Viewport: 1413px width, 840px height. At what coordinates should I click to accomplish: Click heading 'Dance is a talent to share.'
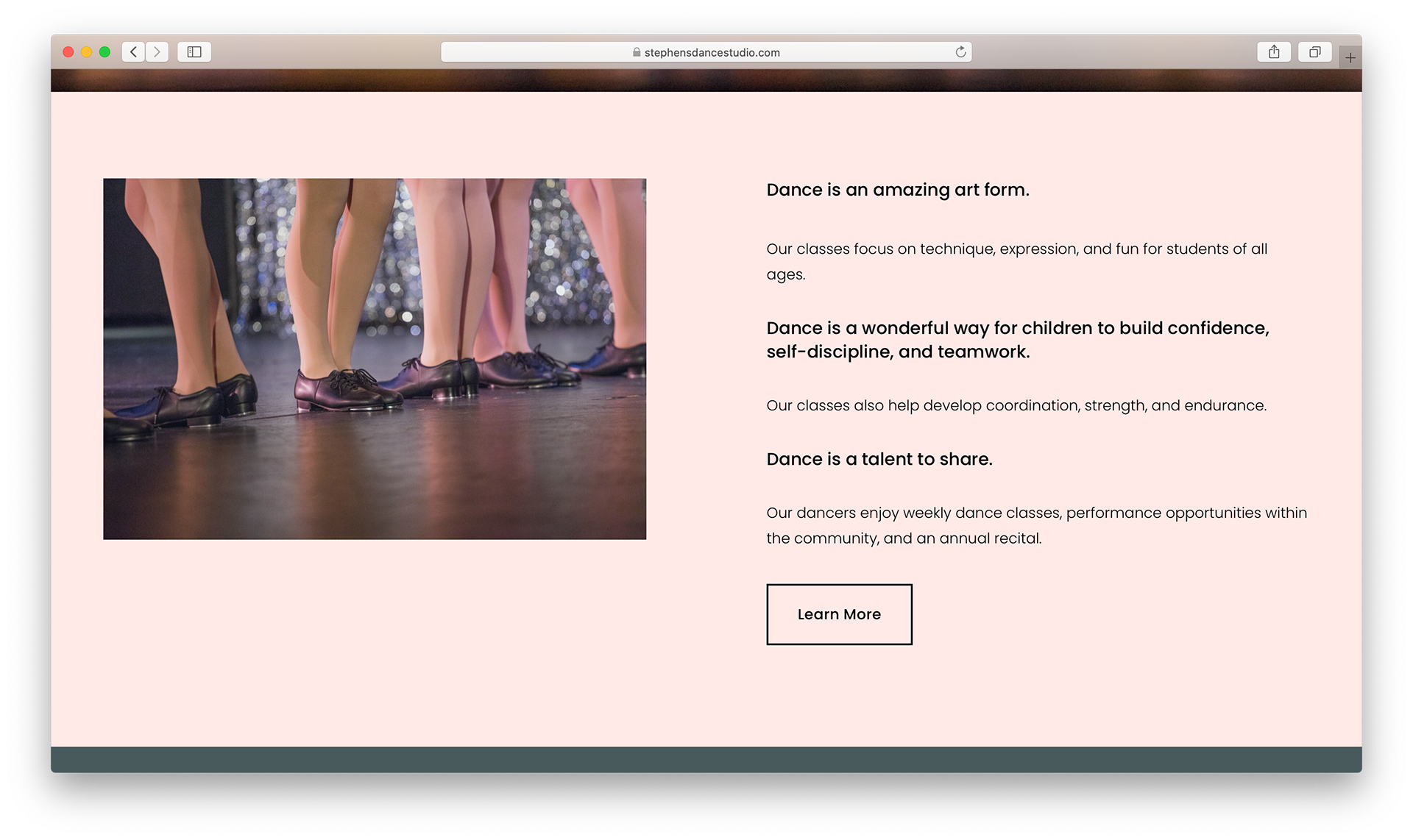click(x=879, y=459)
